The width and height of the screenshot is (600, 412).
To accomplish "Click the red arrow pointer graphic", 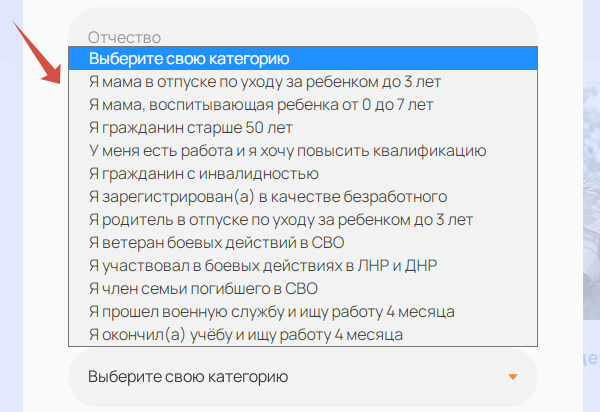I will click(x=37, y=52).
